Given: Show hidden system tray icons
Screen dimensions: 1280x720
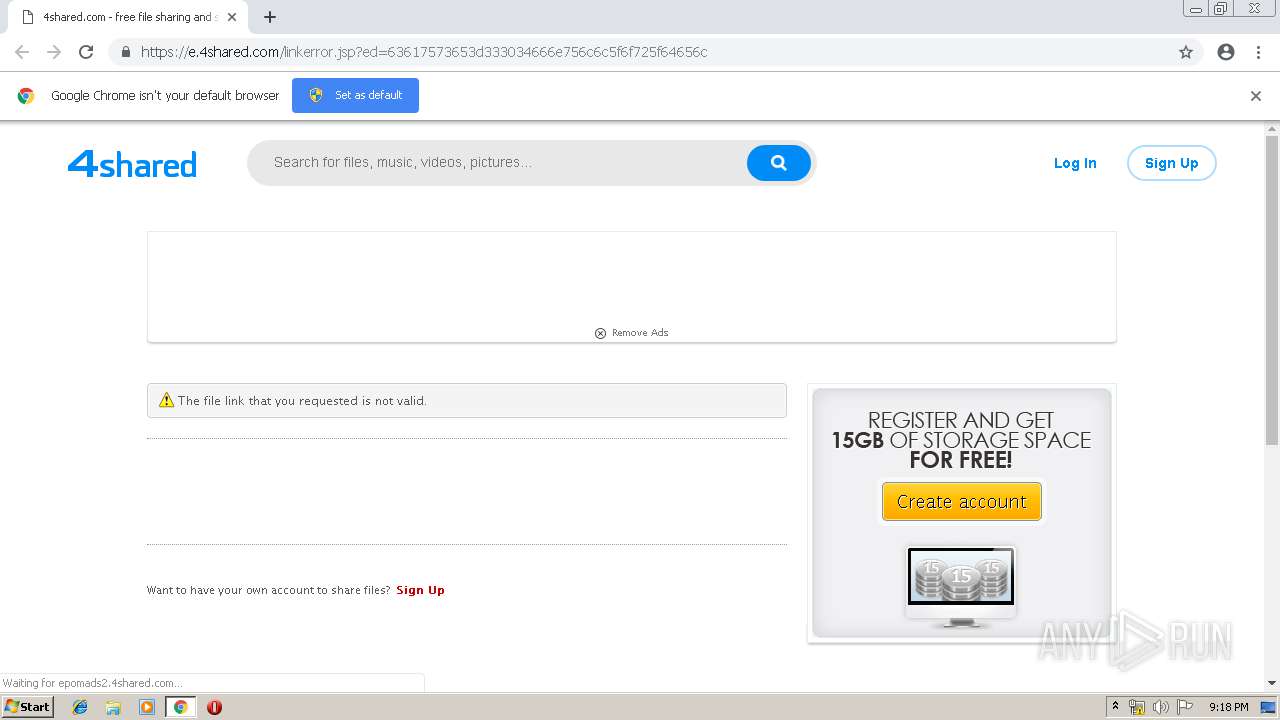Looking at the screenshot, I should point(1115,707).
